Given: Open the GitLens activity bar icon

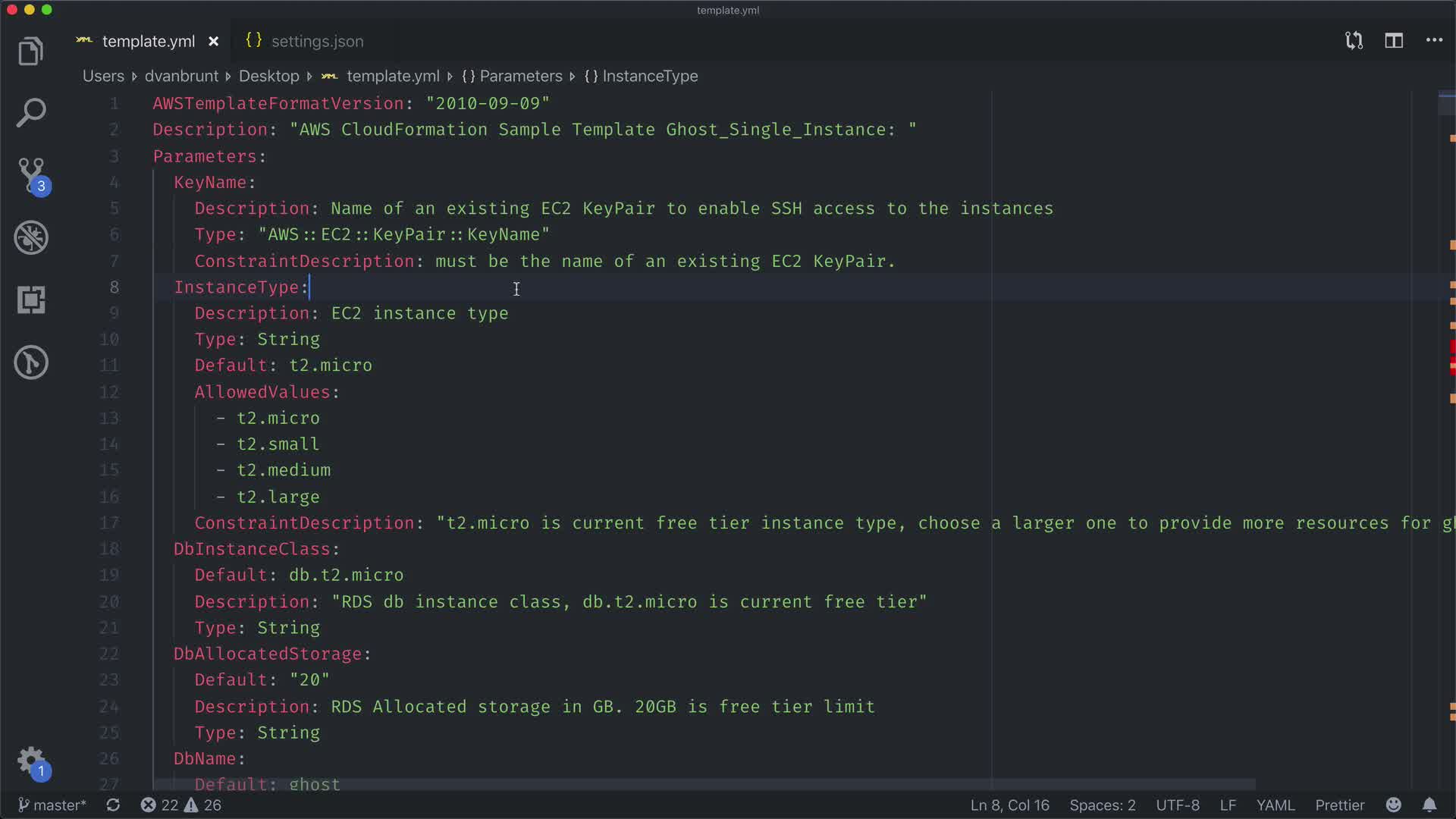Looking at the screenshot, I should [31, 362].
